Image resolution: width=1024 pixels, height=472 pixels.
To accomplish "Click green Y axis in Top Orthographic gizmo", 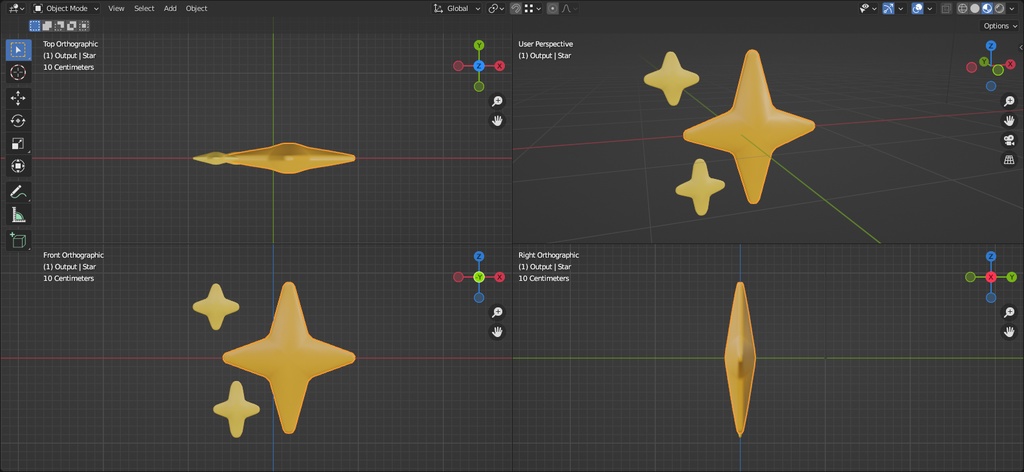I will click(x=479, y=45).
